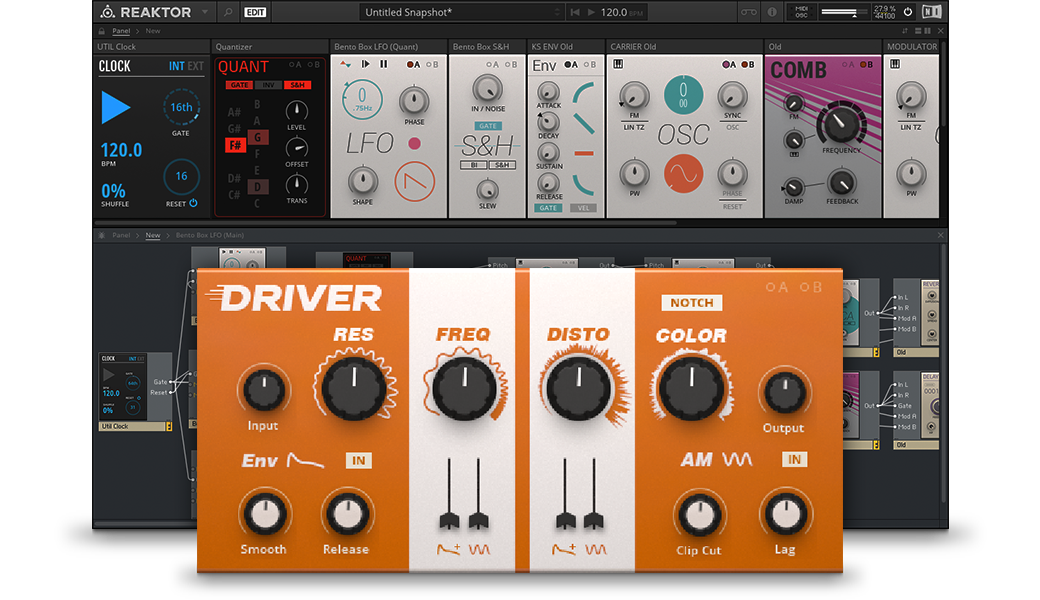1040x600 pixels.
Task: Click the LFO .75Hz rate dial
Action: (x=362, y=99)
